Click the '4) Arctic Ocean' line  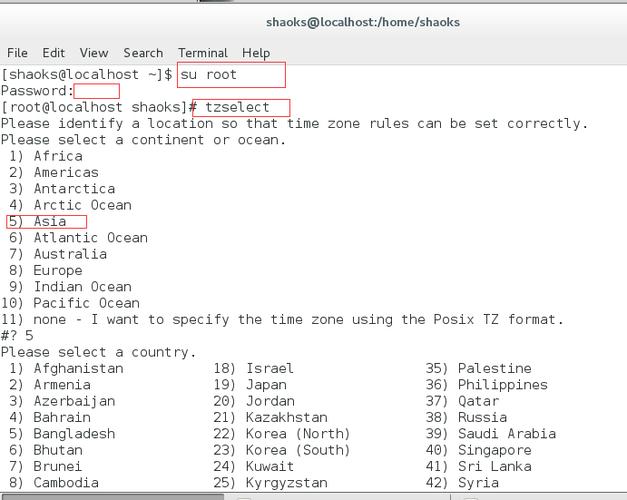point(70,205)
